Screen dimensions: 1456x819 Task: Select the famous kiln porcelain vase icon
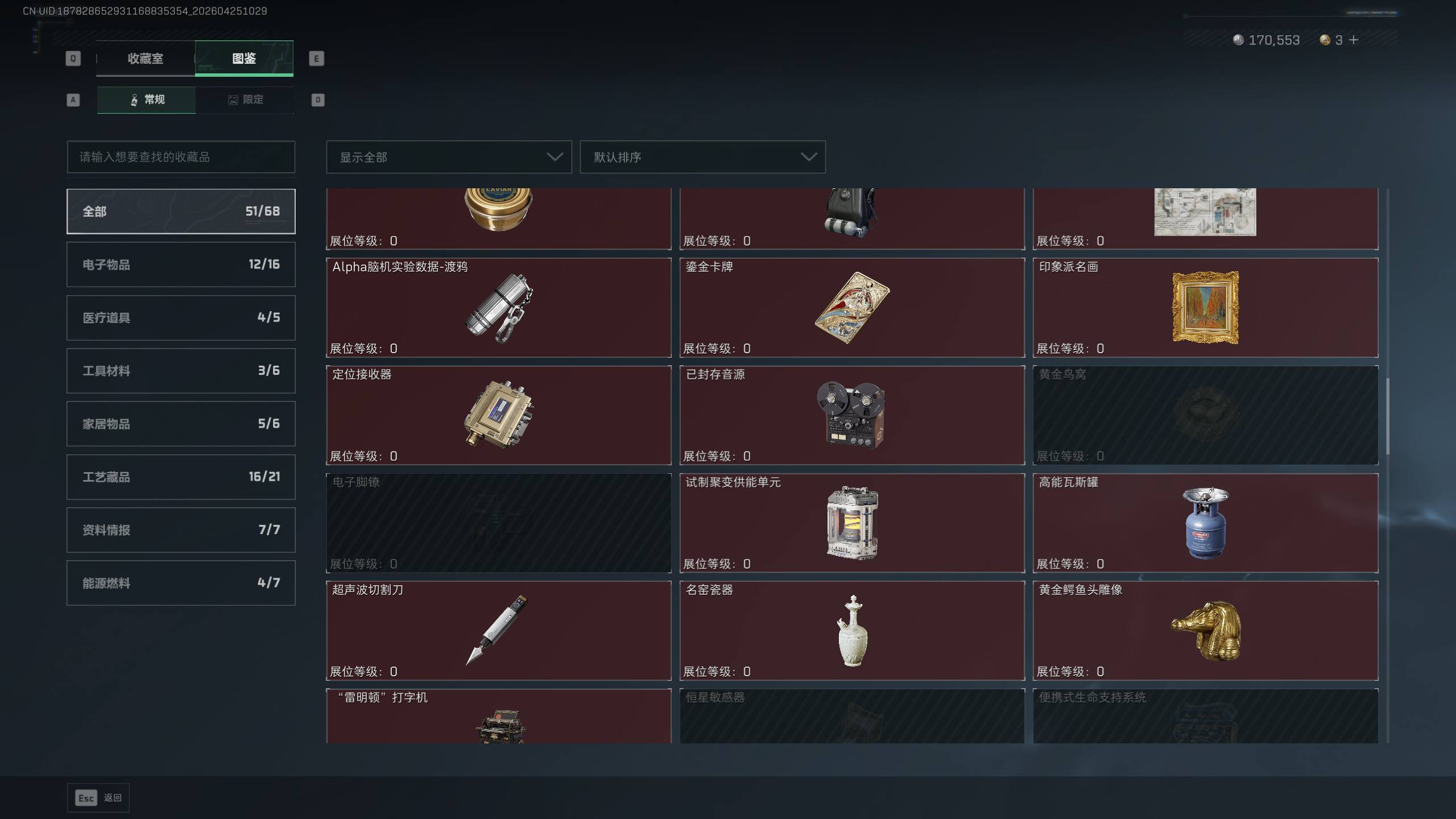point(852,630)
